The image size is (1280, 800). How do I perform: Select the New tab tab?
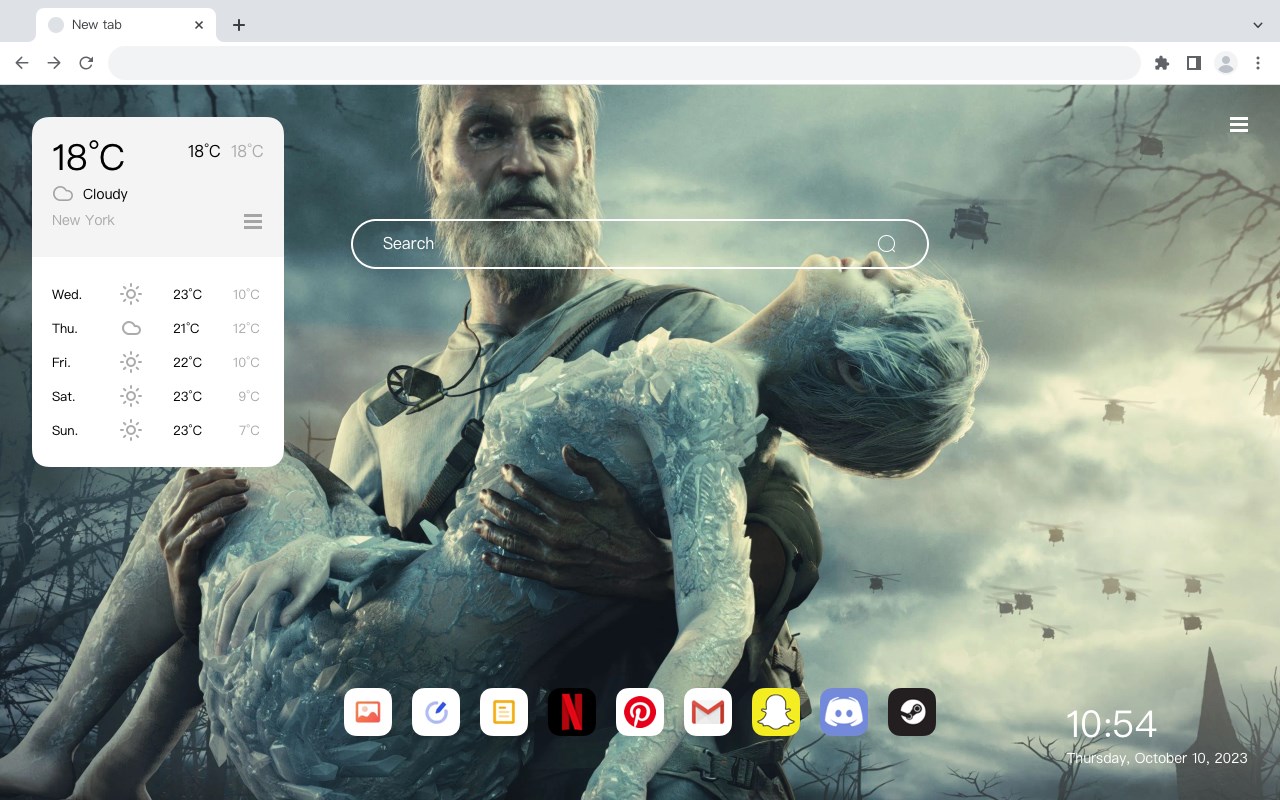(x=125, y=25)
